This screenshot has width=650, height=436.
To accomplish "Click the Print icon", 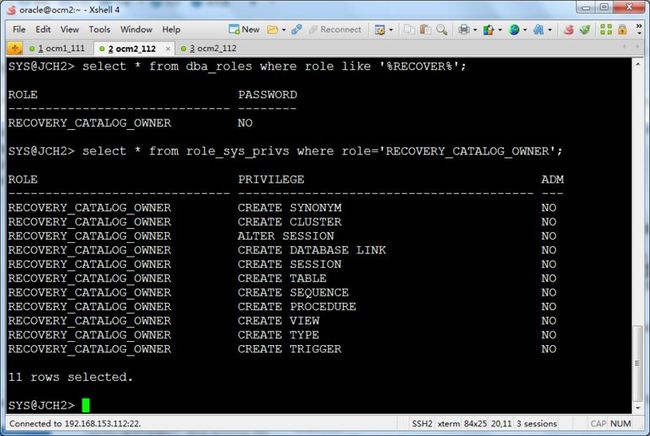I will tap(464, 29).
